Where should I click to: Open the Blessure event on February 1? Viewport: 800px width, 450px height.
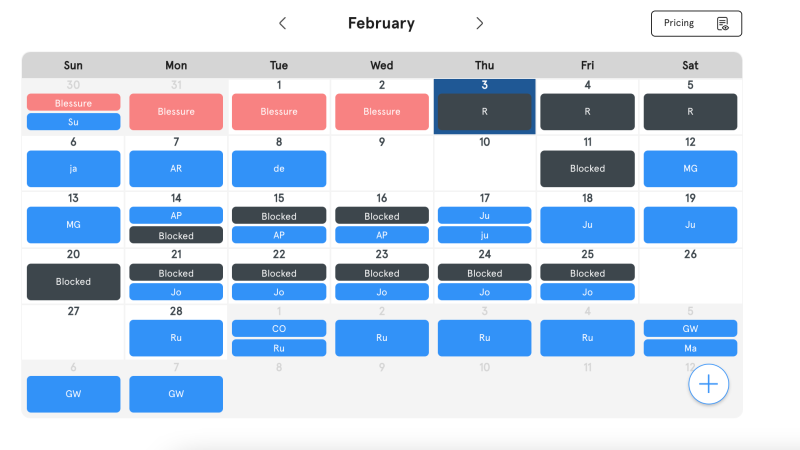point(279,112)
